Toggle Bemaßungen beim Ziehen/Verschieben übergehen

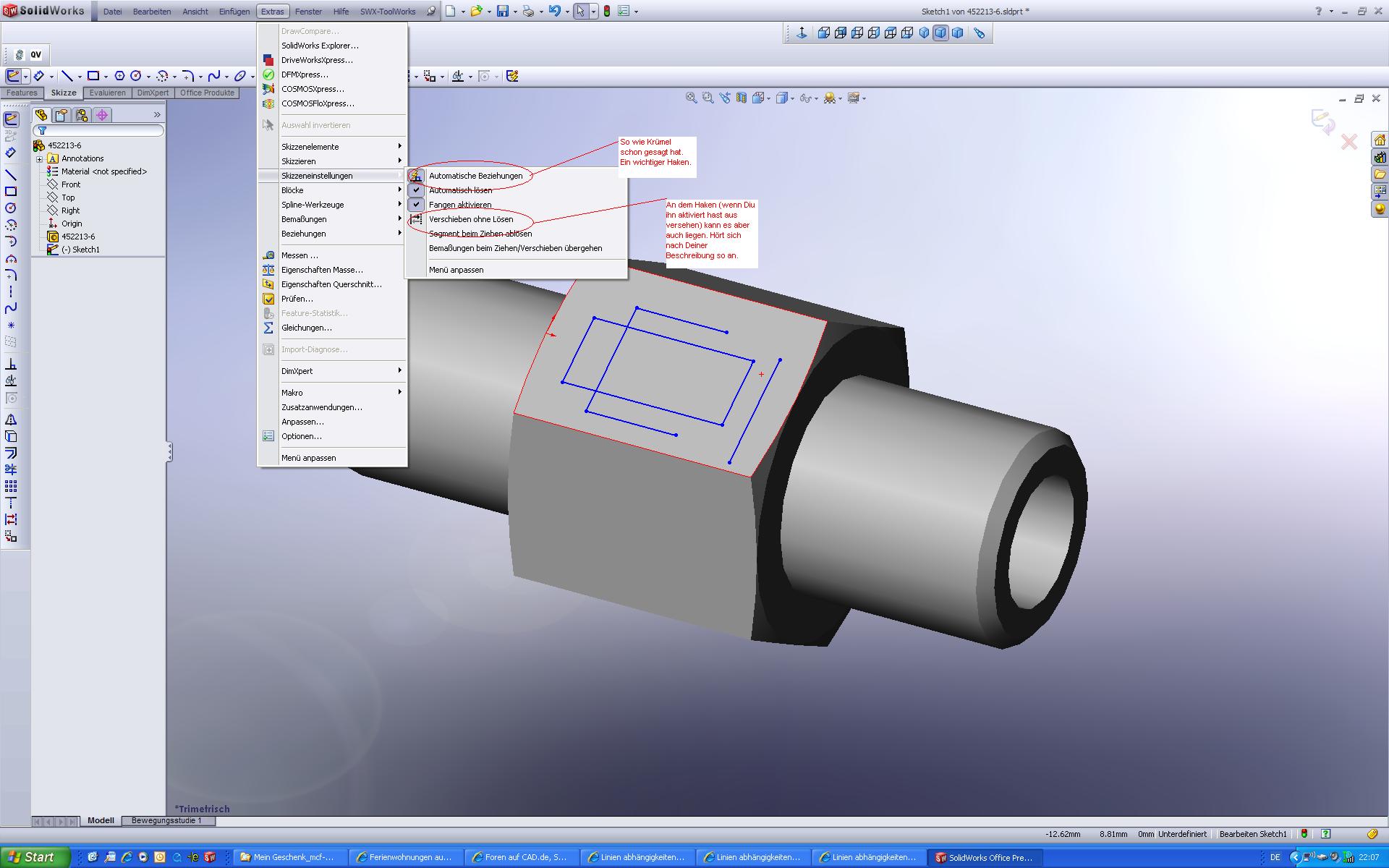[515, 248]
